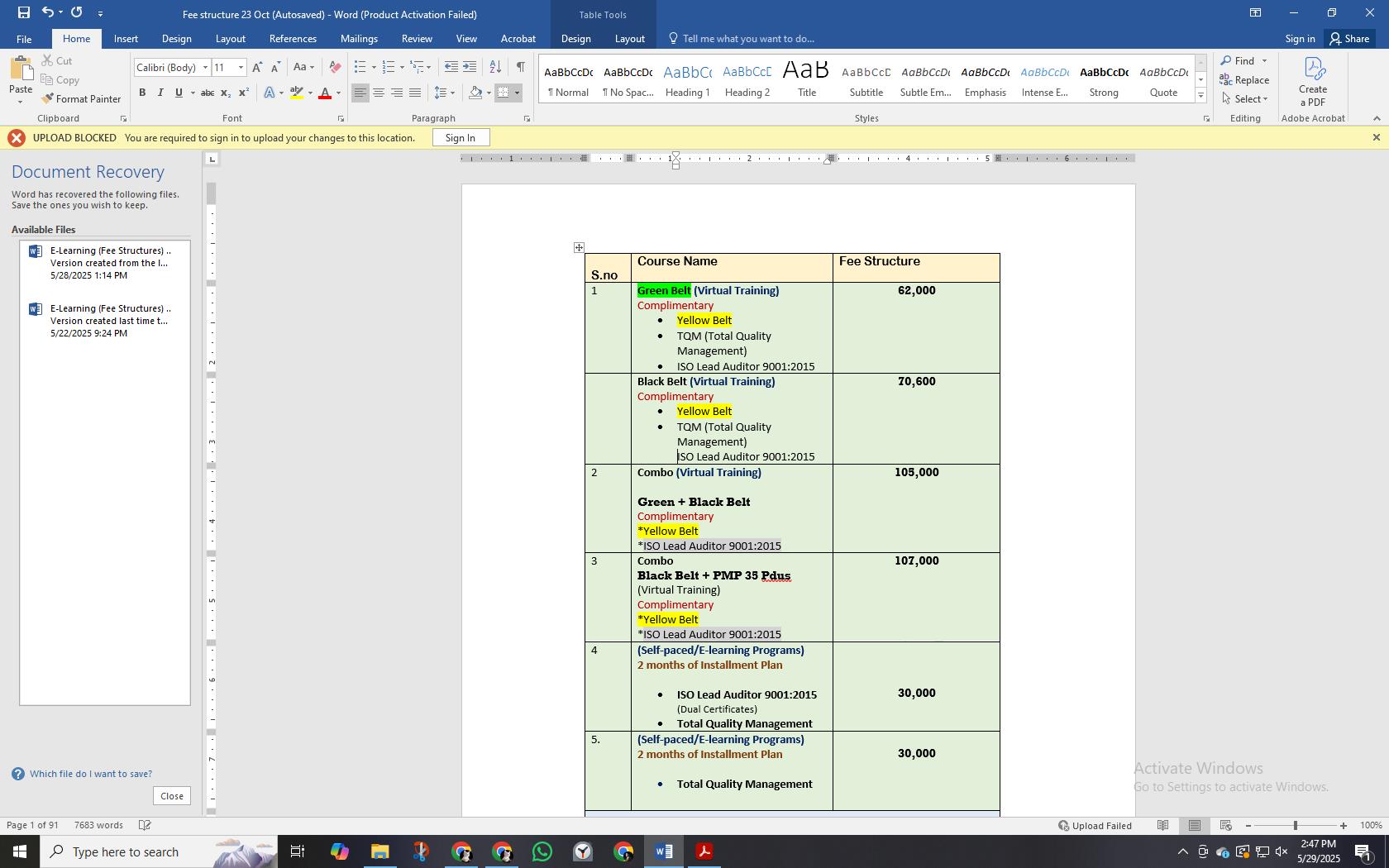Decrease paragraph indent
Screen dimensions: 1389x868
tap(451, 68)
